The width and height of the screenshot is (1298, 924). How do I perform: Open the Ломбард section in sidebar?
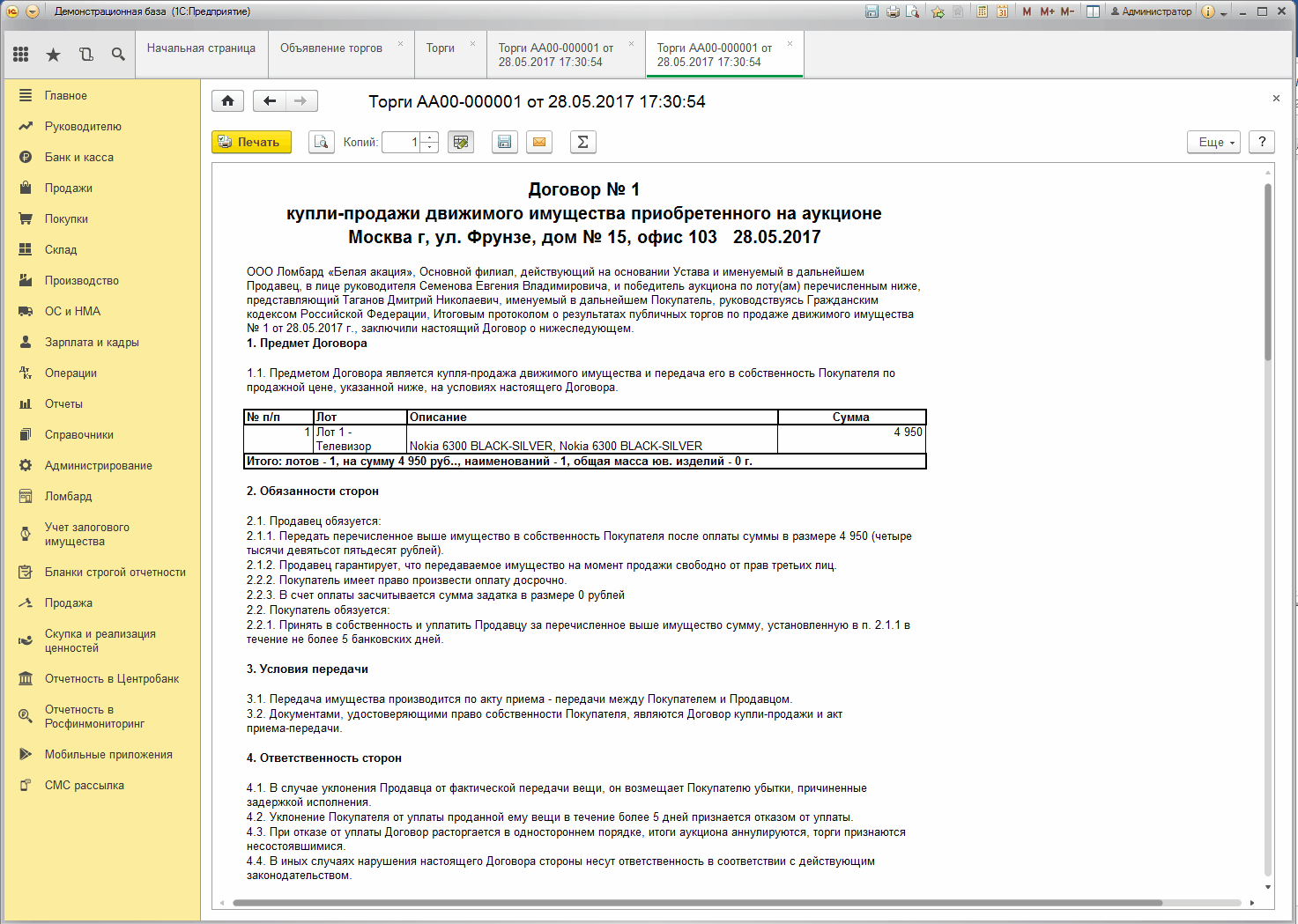pyautogui.click(x=69, y=496)
